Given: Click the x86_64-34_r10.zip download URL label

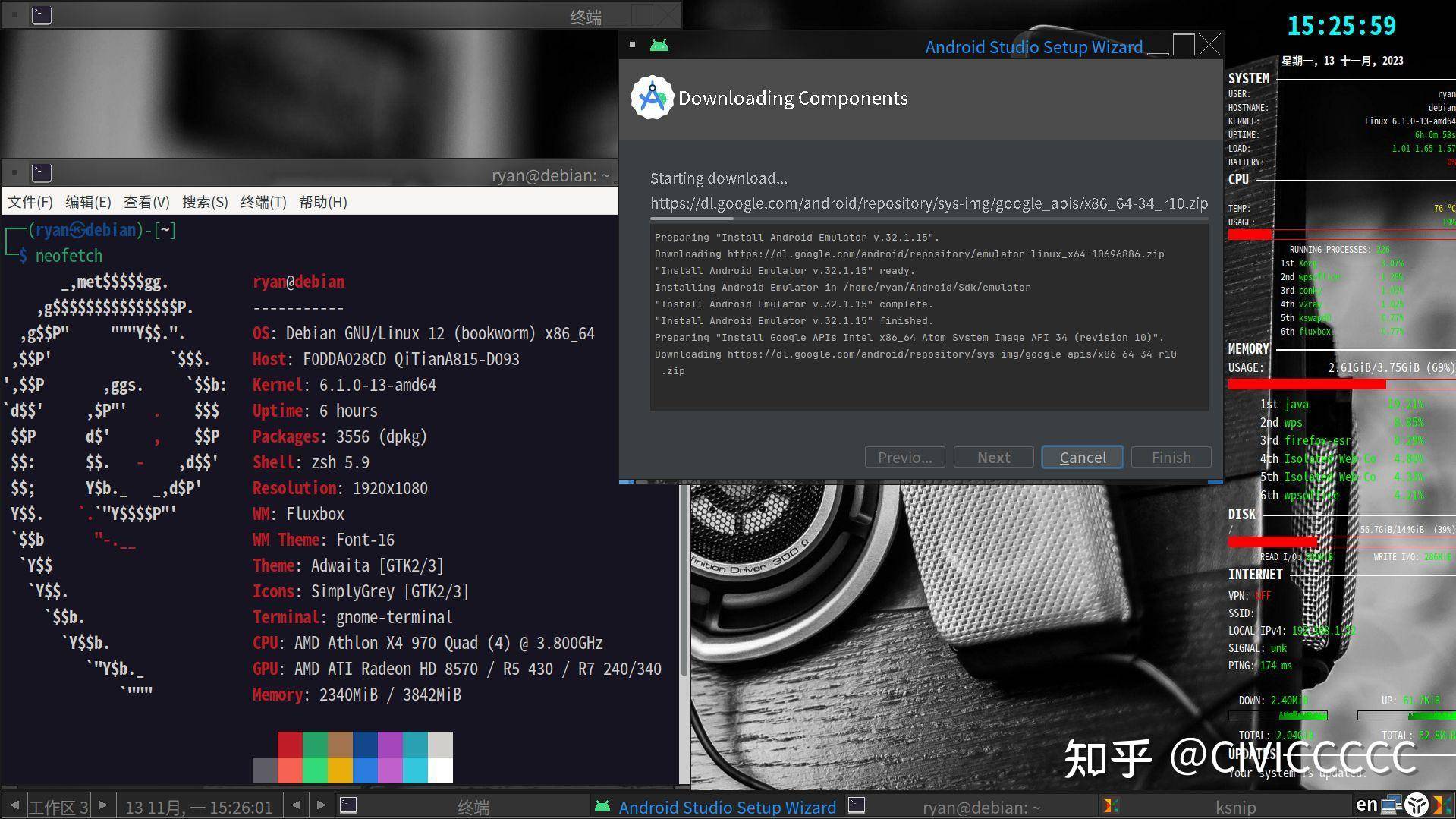Looking at the screenshot, I should (929, 203).
